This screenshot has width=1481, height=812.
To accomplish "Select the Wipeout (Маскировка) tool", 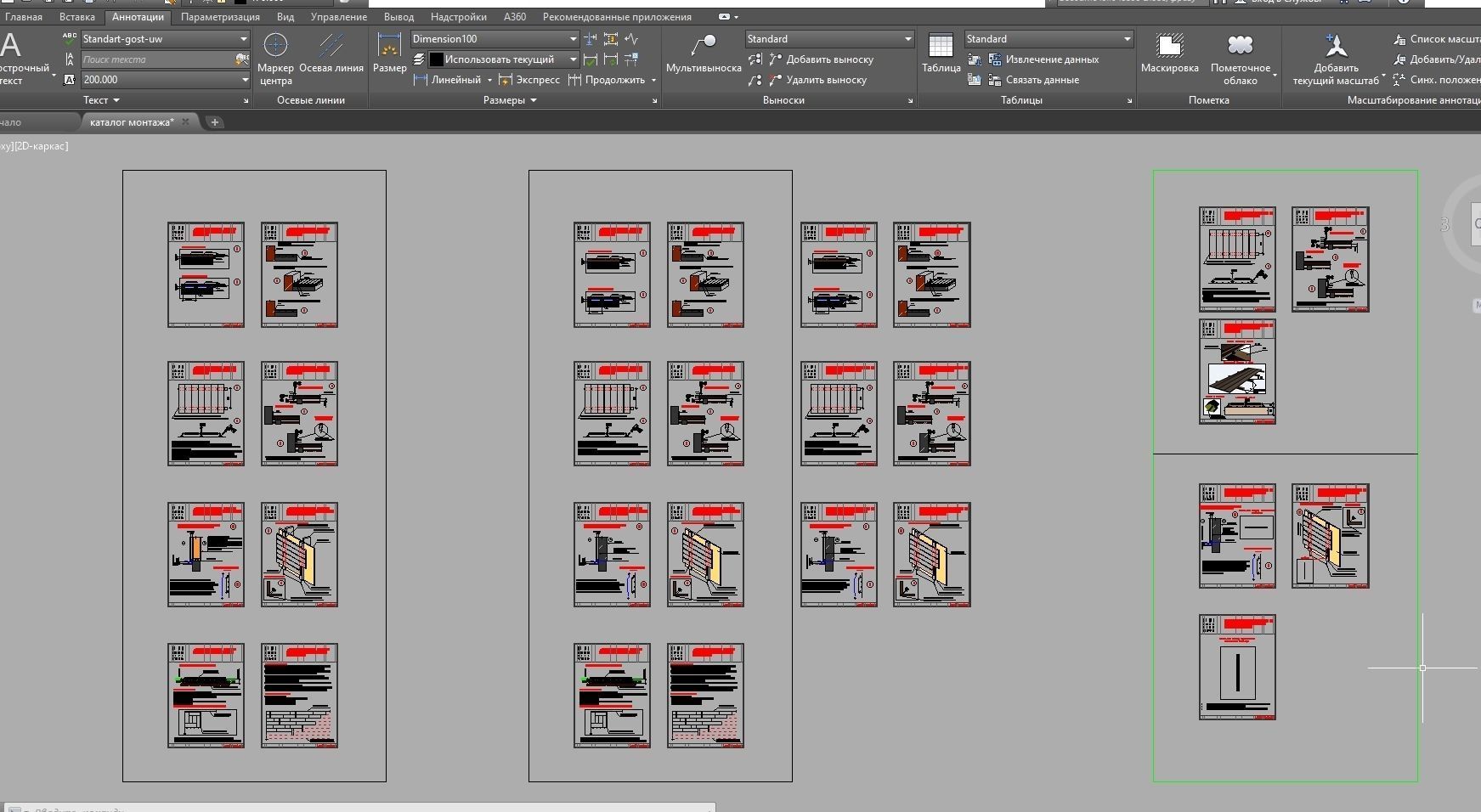I will tap(1169, 53).
